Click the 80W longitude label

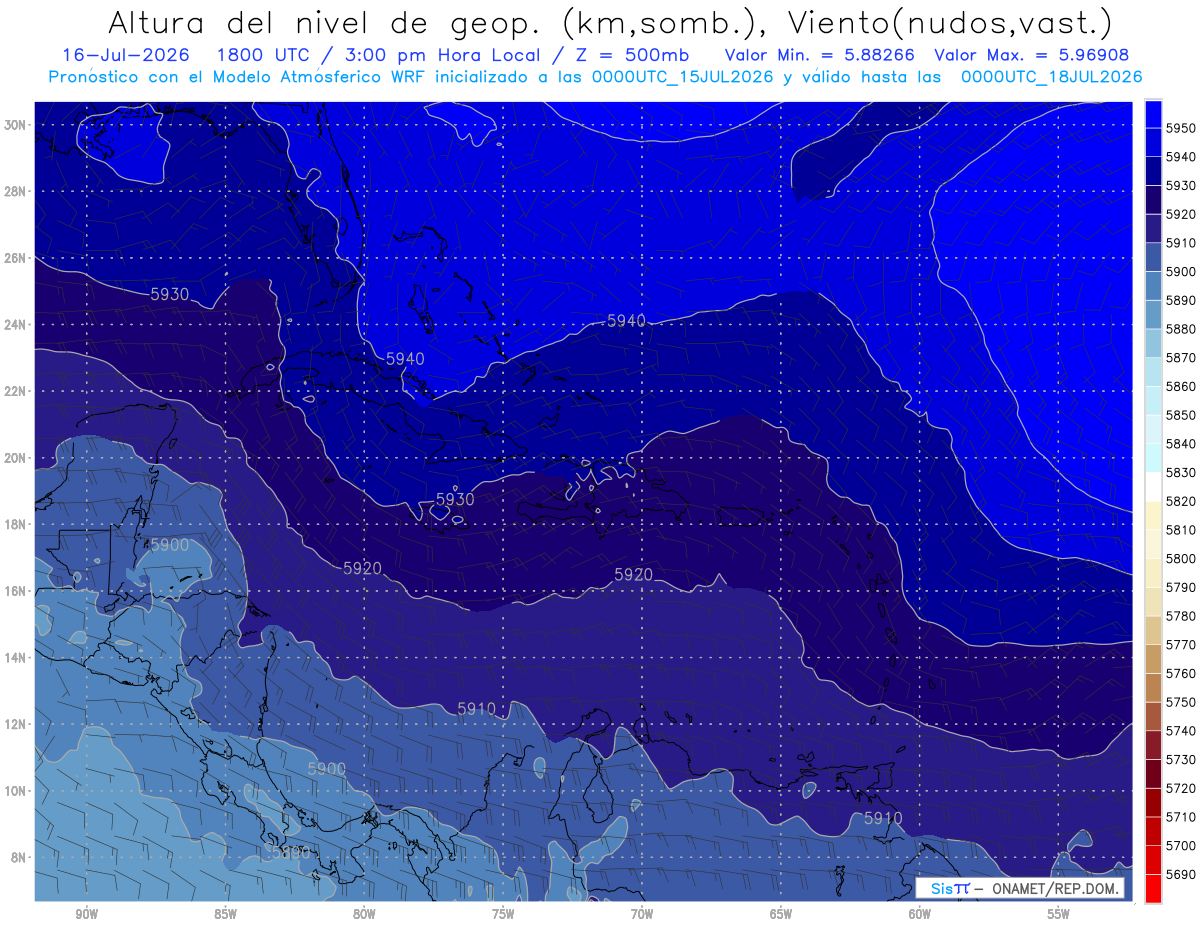click(364, 914)
